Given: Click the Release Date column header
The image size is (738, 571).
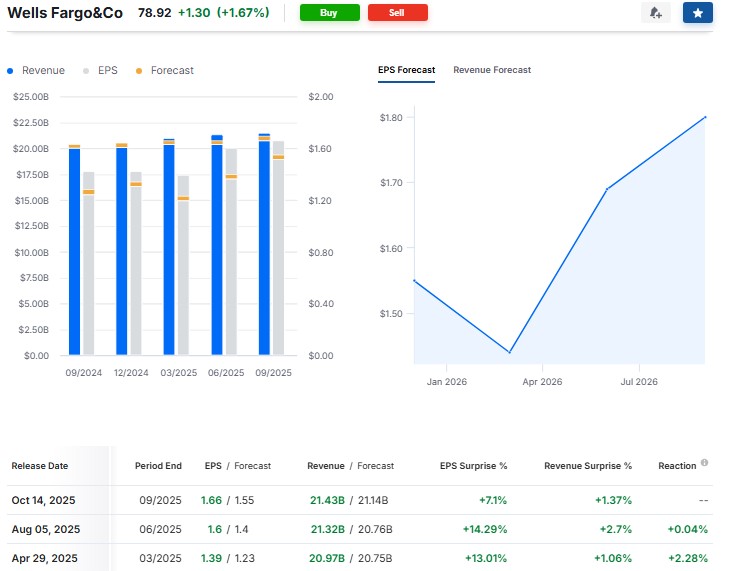Looking at the screenshot, I should tap(40, 466).
